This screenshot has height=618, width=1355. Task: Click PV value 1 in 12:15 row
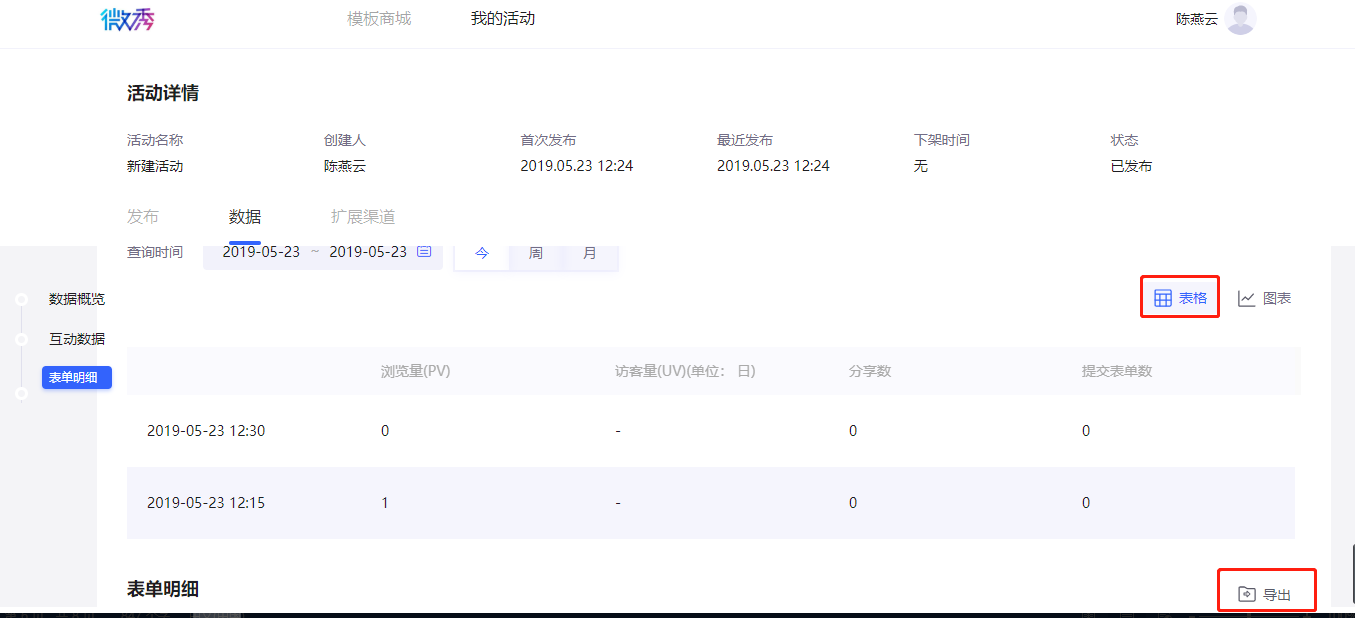385,503
